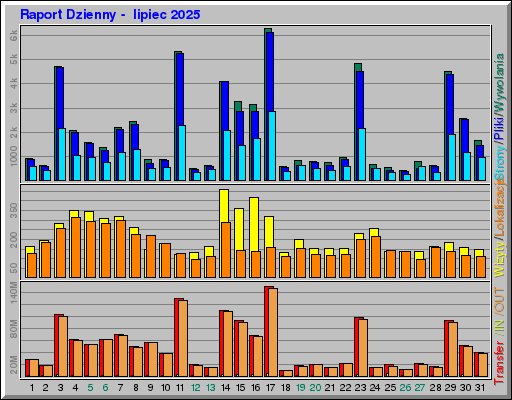Image resolution: width=512 pixels, height=400 pixels.
Task: Click the blue files bar for day 23
Action: coord(360,100)
